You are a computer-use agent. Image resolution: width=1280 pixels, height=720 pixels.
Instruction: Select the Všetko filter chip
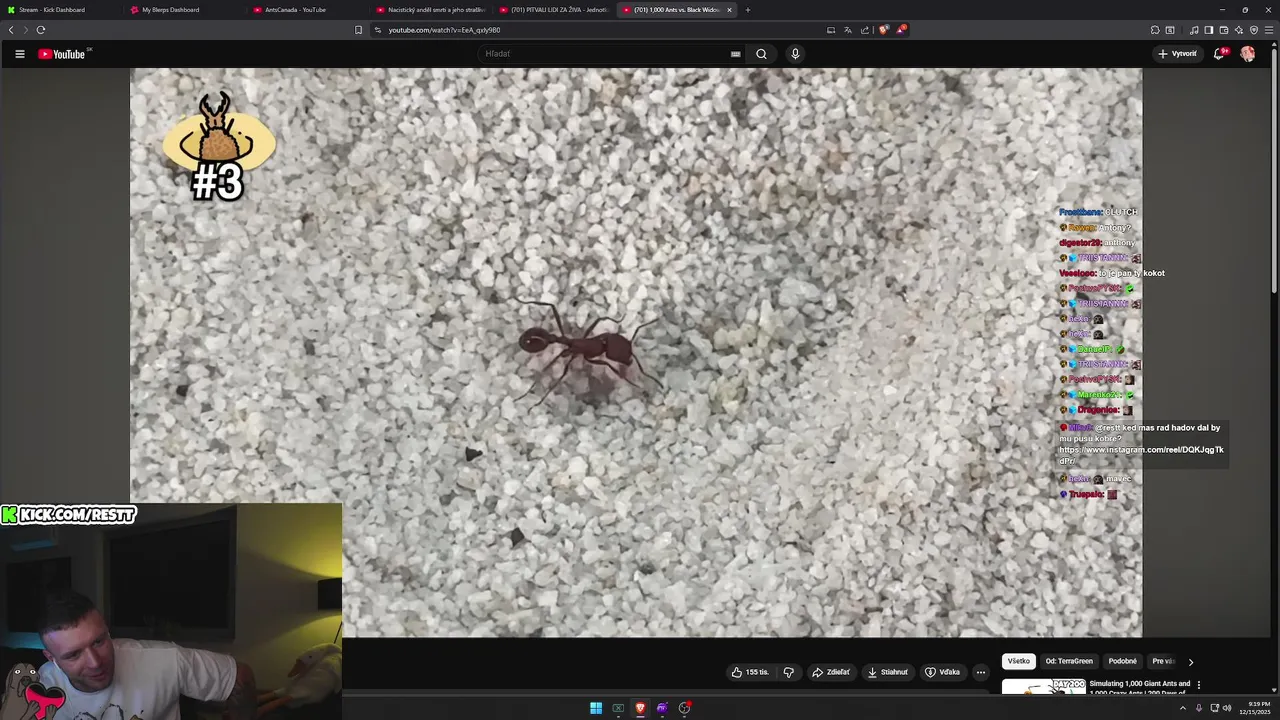point(1018,661)
